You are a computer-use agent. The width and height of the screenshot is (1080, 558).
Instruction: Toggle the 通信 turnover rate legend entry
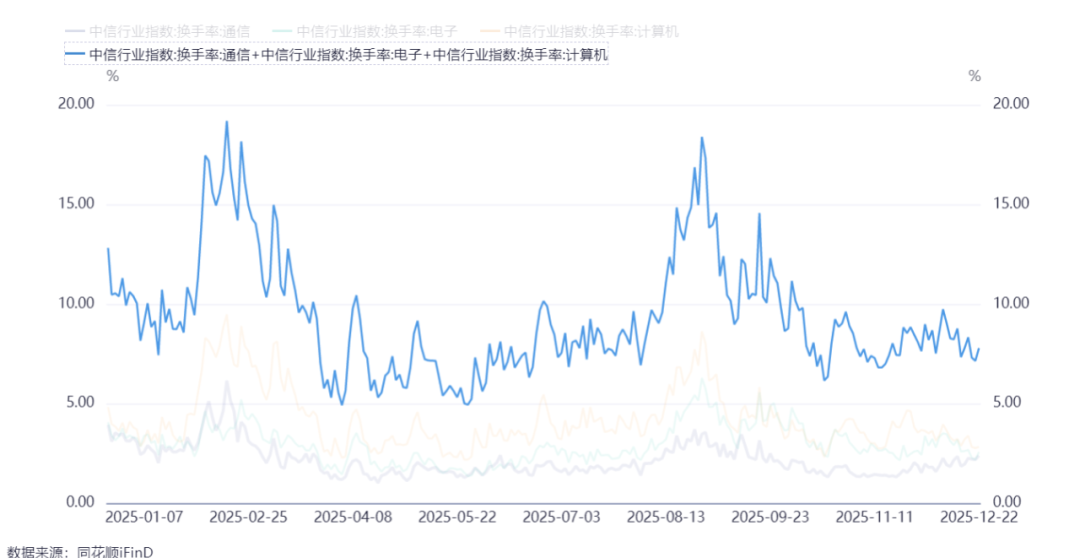pos(158,32)
